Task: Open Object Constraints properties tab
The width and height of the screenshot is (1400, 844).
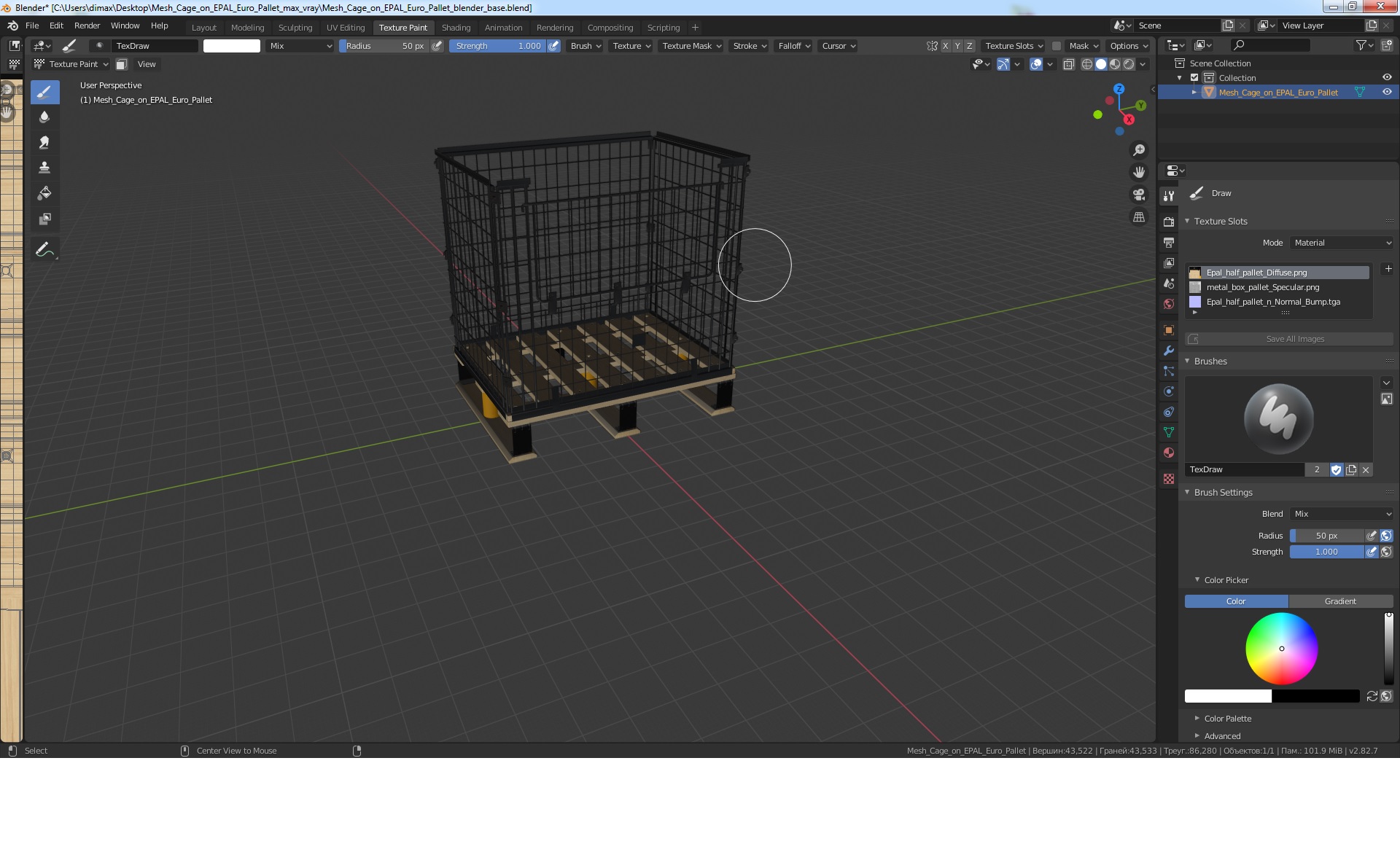Action: click(x=1169, y=412)
